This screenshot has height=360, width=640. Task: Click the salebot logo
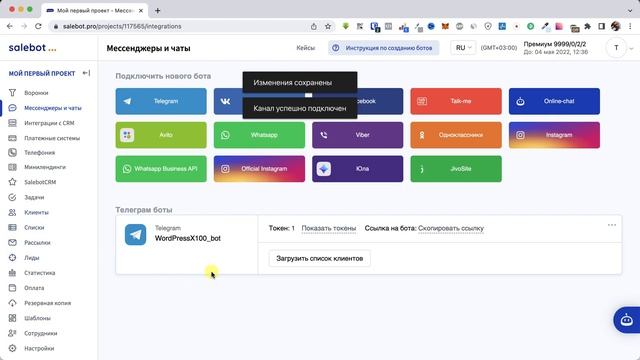[32, 48]
